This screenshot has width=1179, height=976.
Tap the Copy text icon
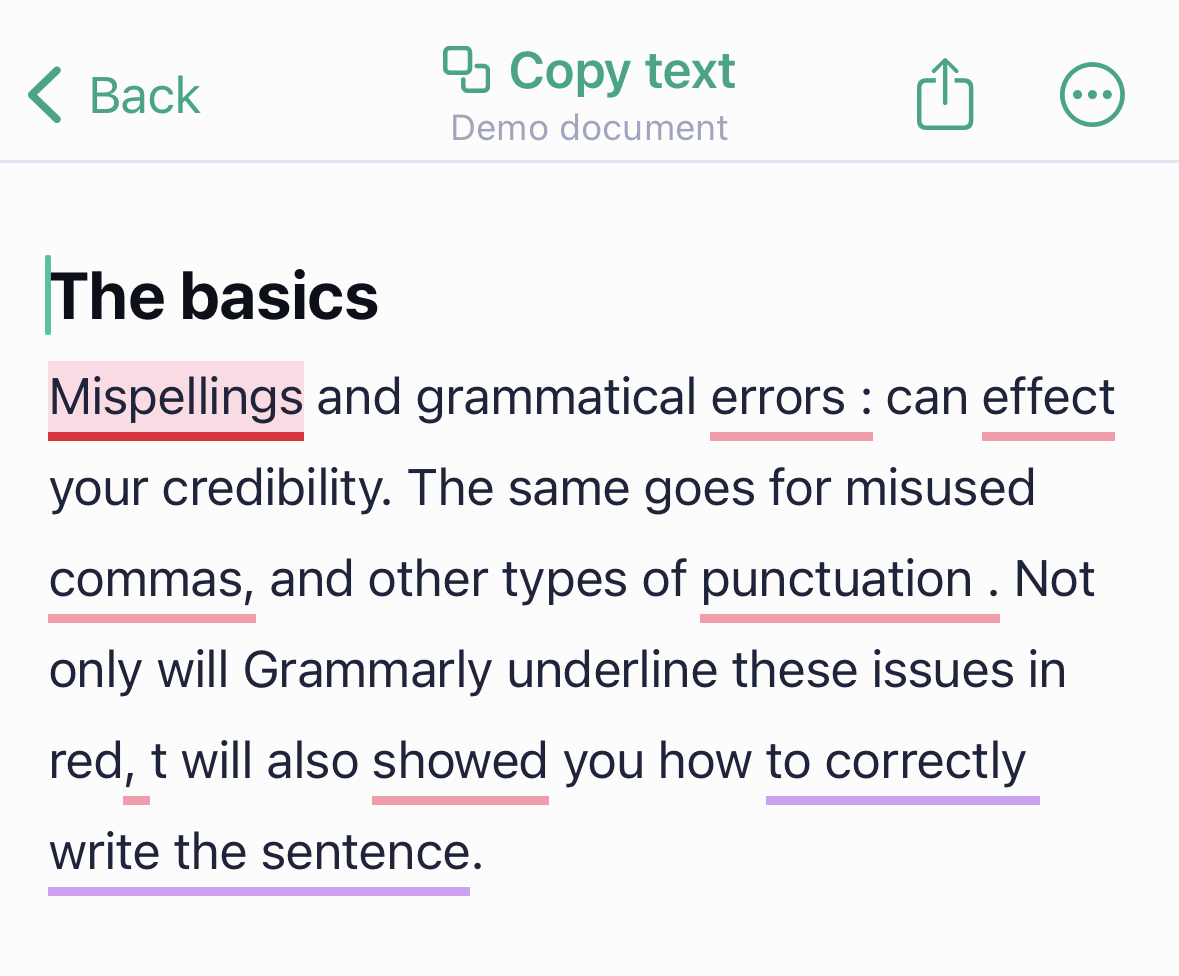(465, 69)
